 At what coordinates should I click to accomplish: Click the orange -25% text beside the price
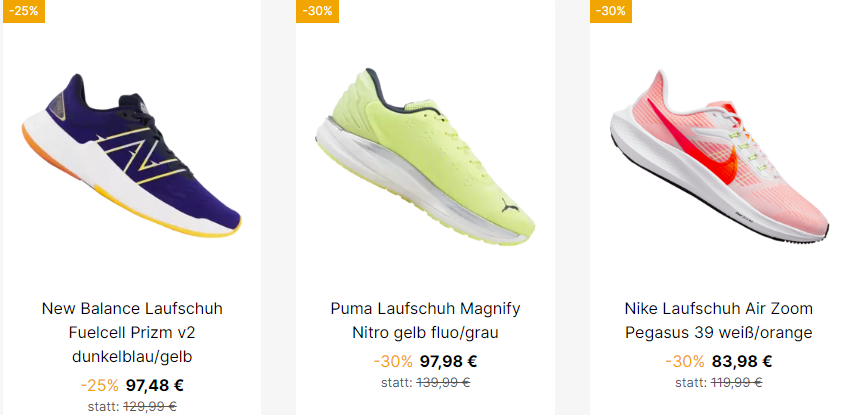click(99, 385)
